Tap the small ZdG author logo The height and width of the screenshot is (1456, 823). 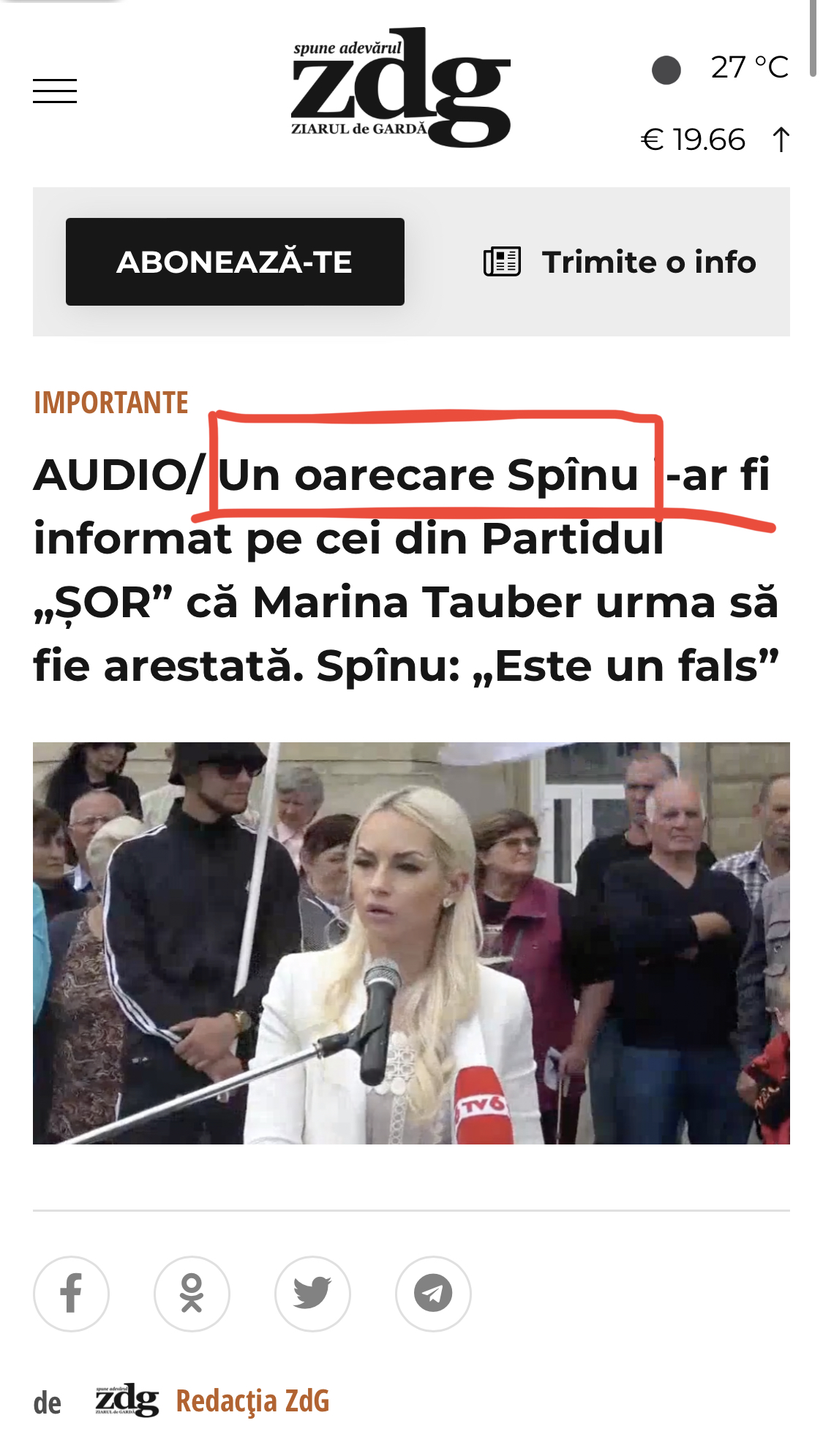pos(127,1400)
